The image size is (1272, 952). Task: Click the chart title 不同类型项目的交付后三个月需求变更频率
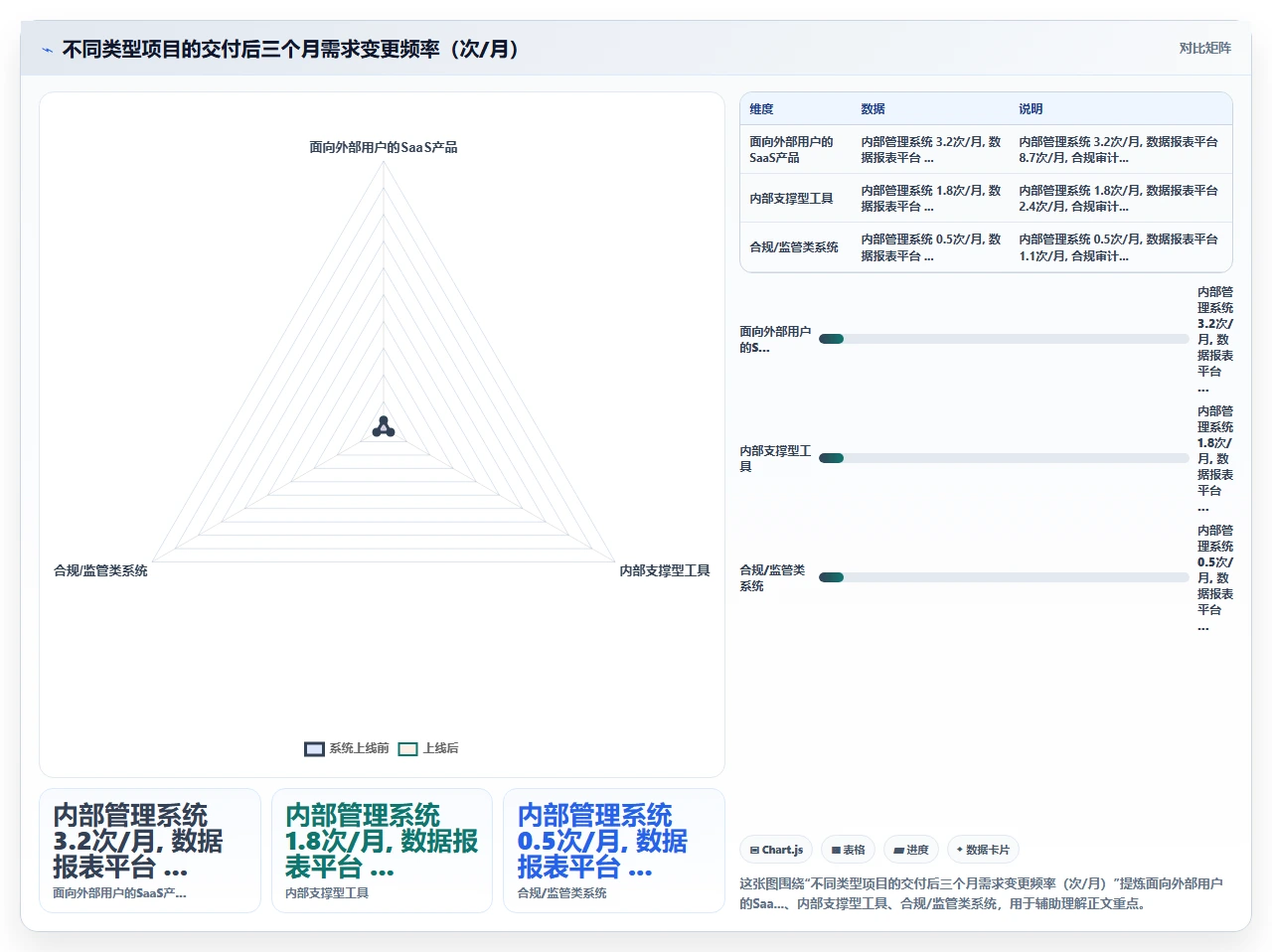point(290,49)
